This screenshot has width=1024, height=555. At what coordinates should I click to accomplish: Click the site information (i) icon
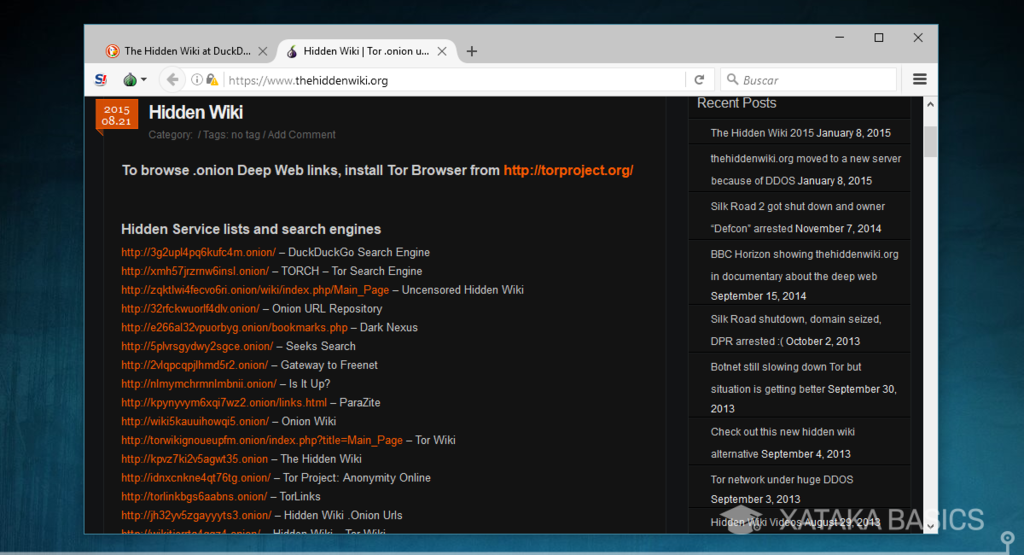point(197,80)
